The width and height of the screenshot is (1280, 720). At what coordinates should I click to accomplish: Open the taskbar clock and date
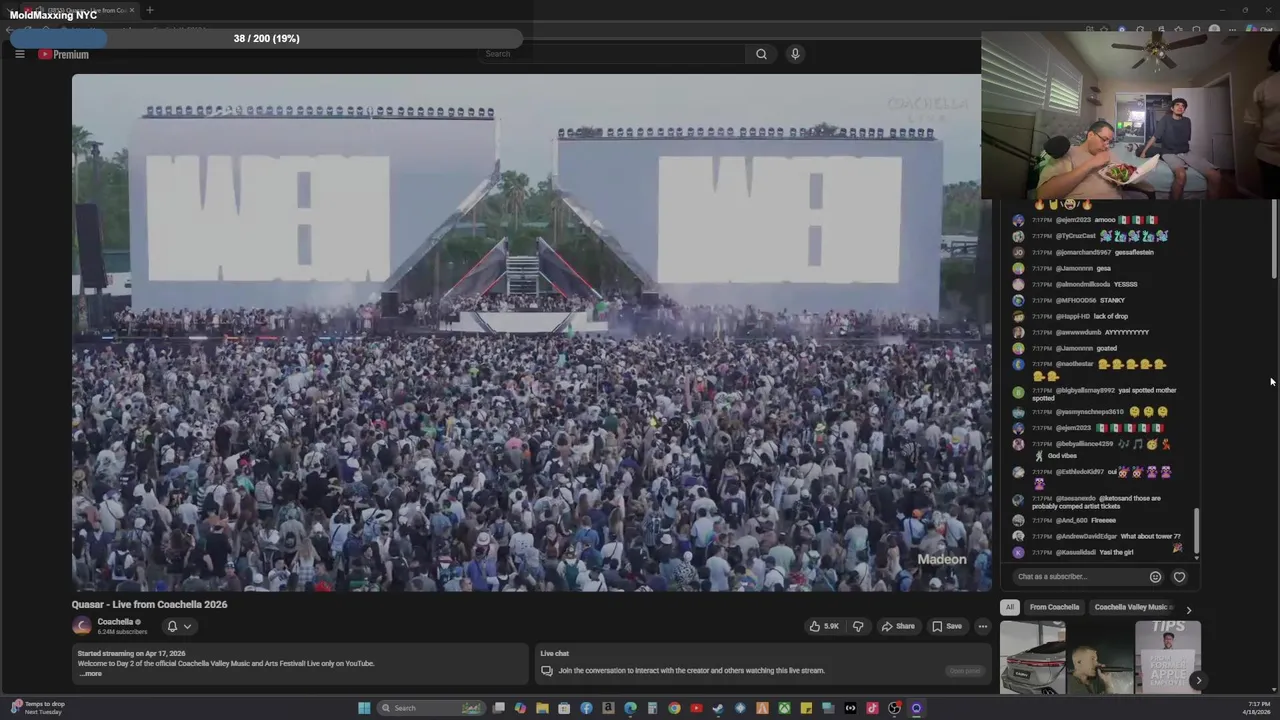click(x=1258, y=708)
